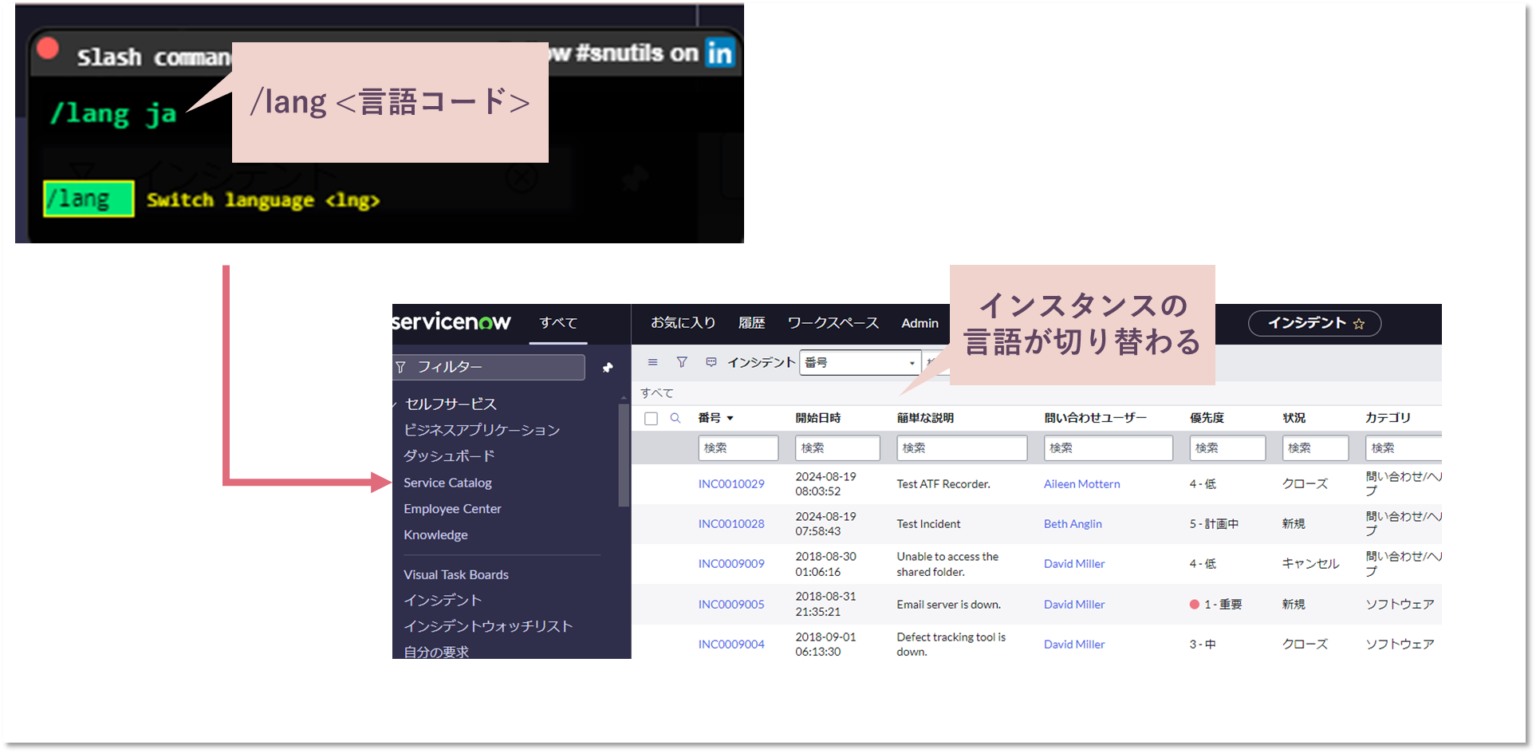Click the pin icon next to the フィルター box
Screen dimensions: 1536x753
pos(608,367)
